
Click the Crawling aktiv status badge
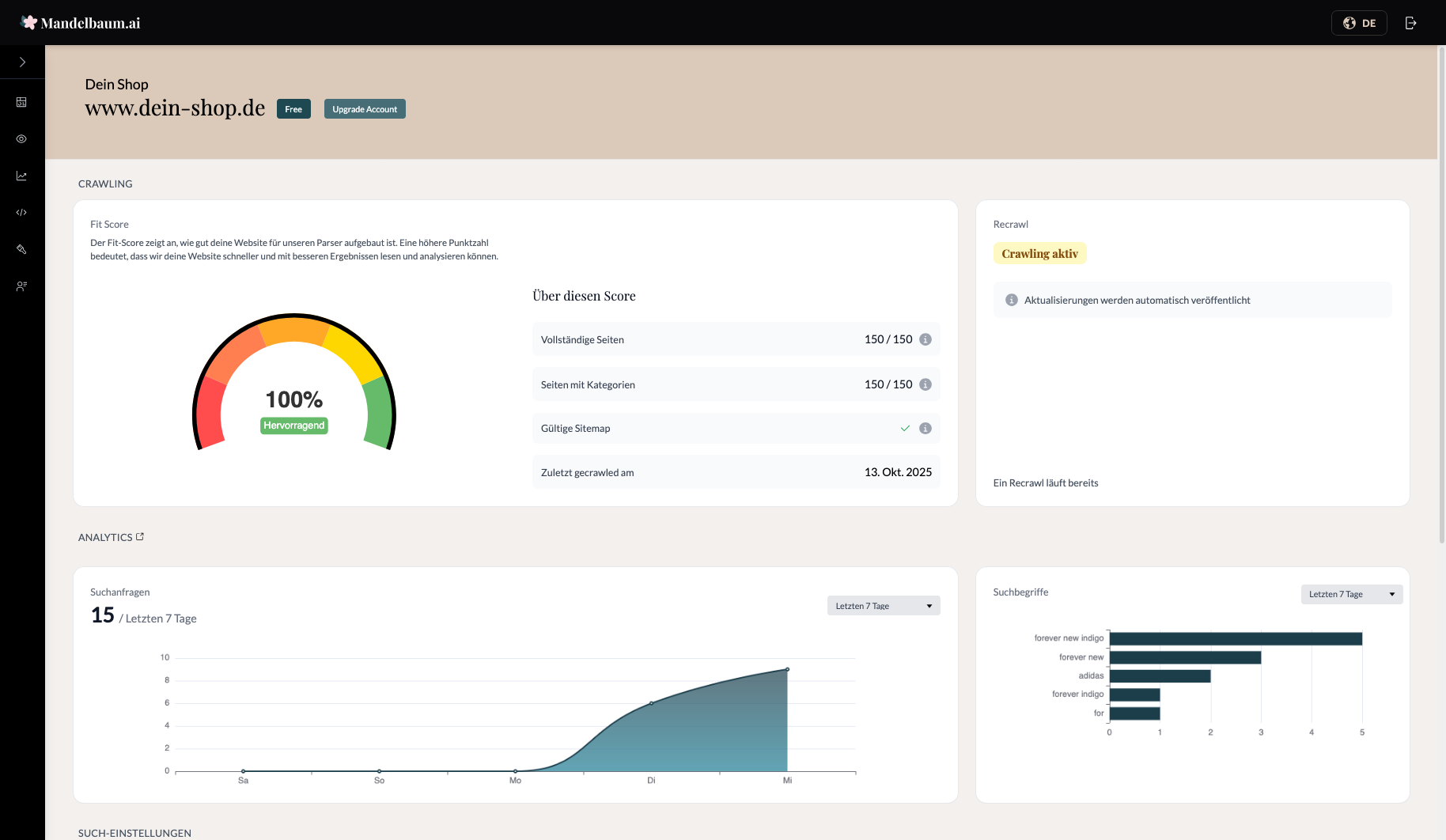coord(1039,253)
